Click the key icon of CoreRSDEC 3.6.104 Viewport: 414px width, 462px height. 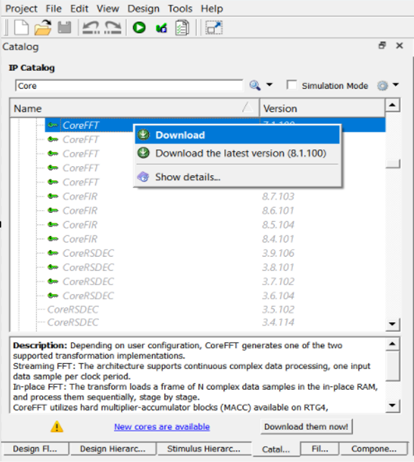[x=53, y=295]
